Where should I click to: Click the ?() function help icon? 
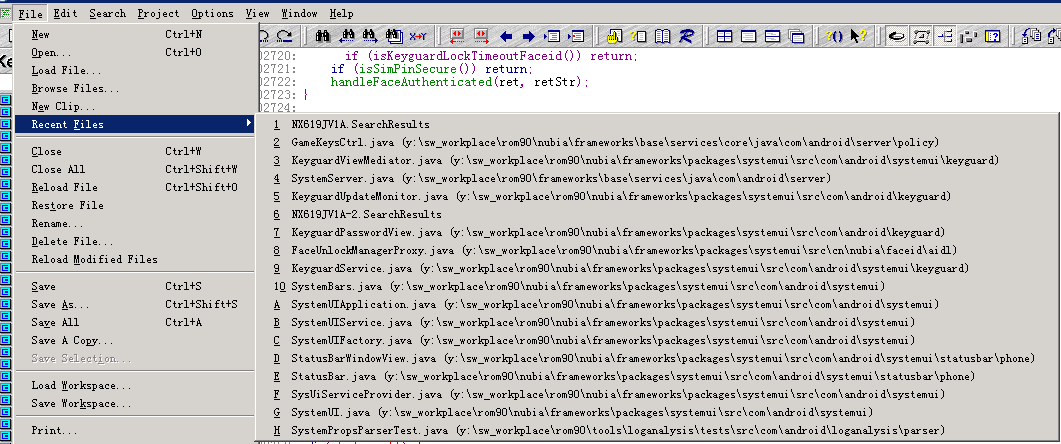(x=835, y=36)
